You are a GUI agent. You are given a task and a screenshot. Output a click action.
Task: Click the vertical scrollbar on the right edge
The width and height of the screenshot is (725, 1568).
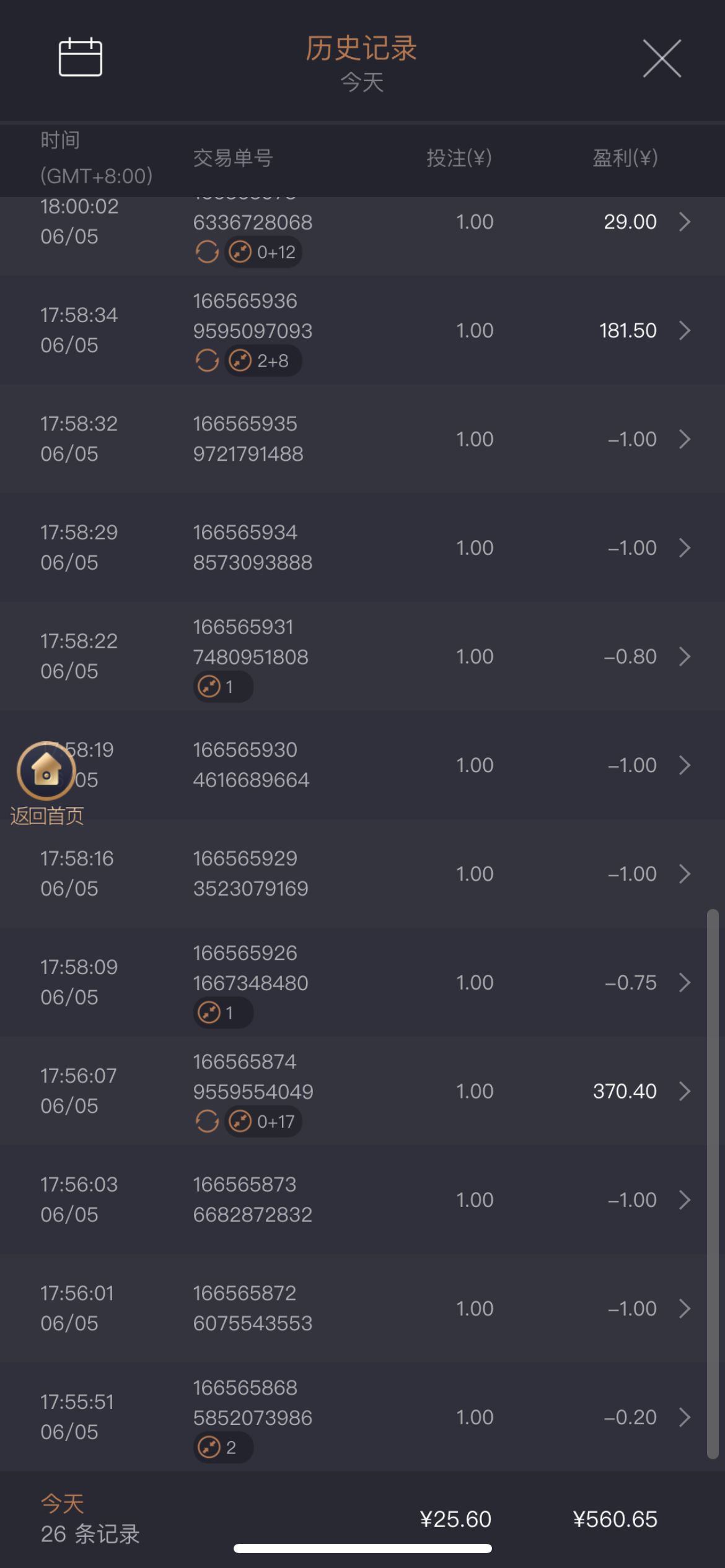(713, 1183)
